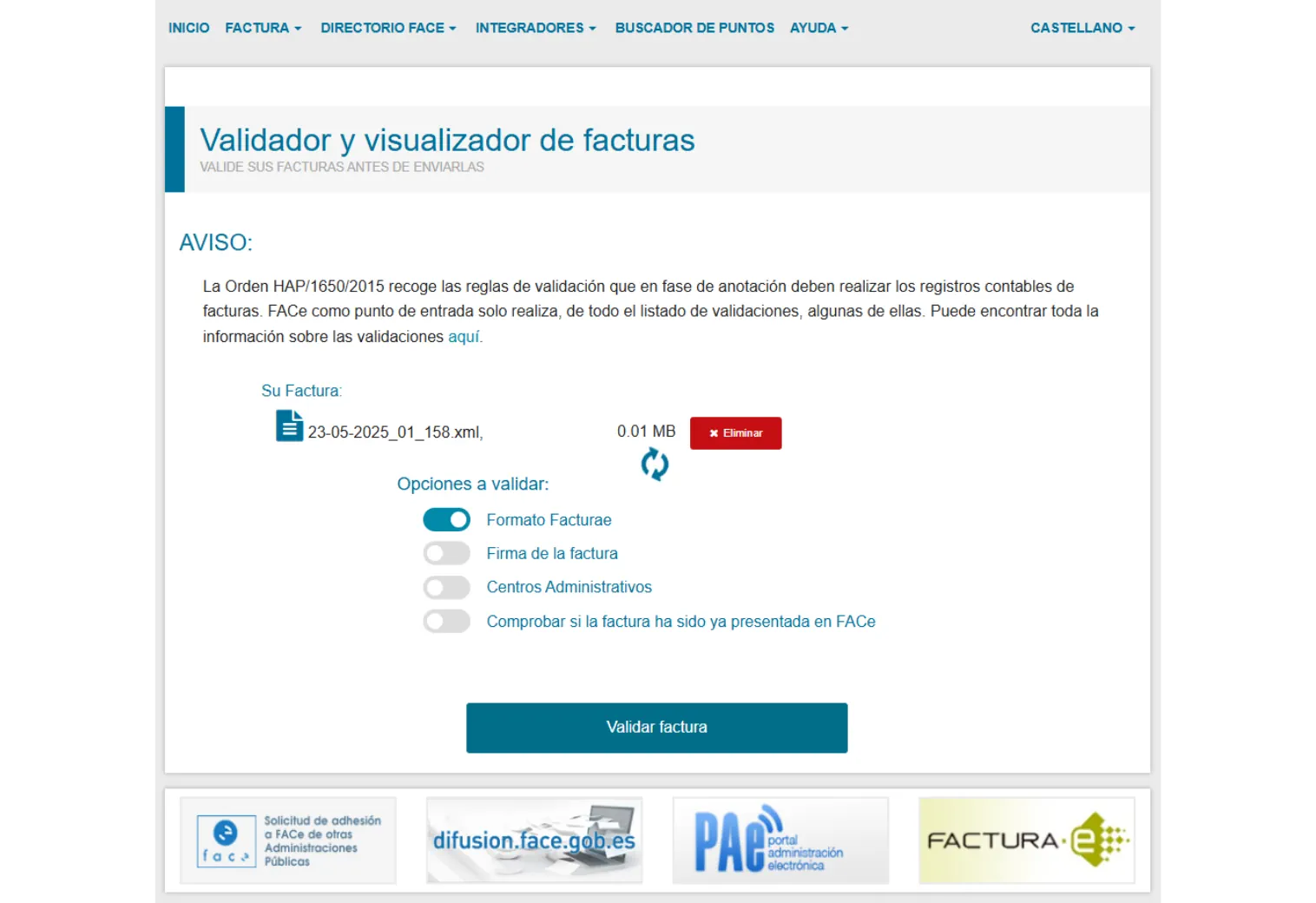Open the CASTELLANO language selector
1316x903 pixels.
point(1082,28)
